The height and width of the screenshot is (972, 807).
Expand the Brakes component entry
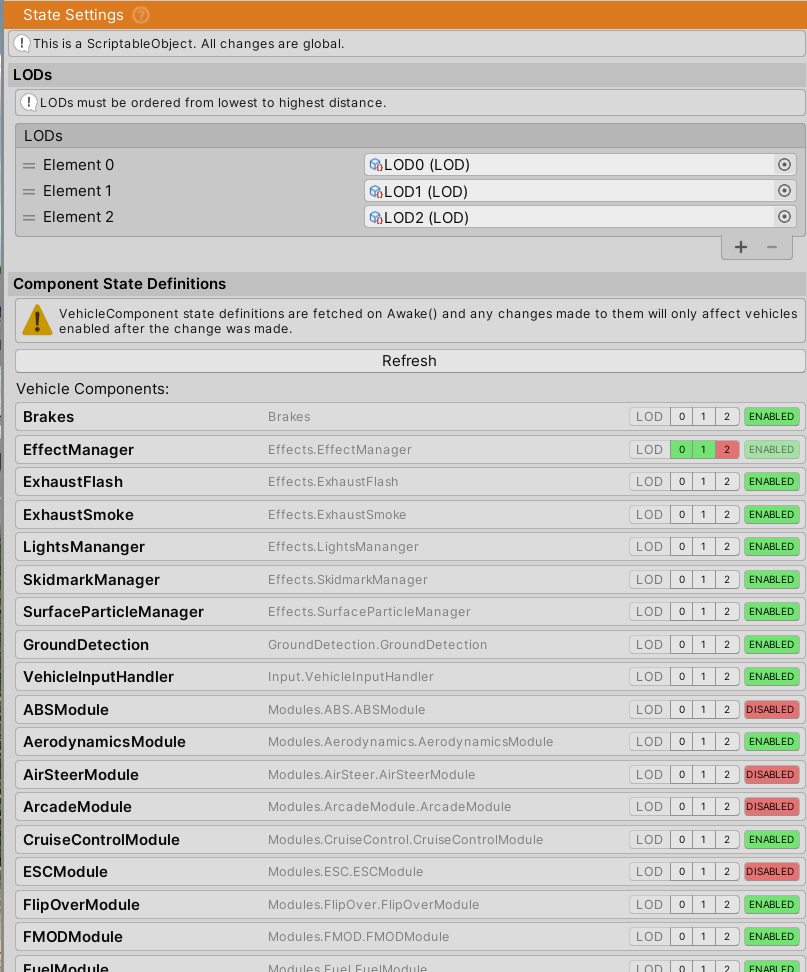click(x=48, y=417)
